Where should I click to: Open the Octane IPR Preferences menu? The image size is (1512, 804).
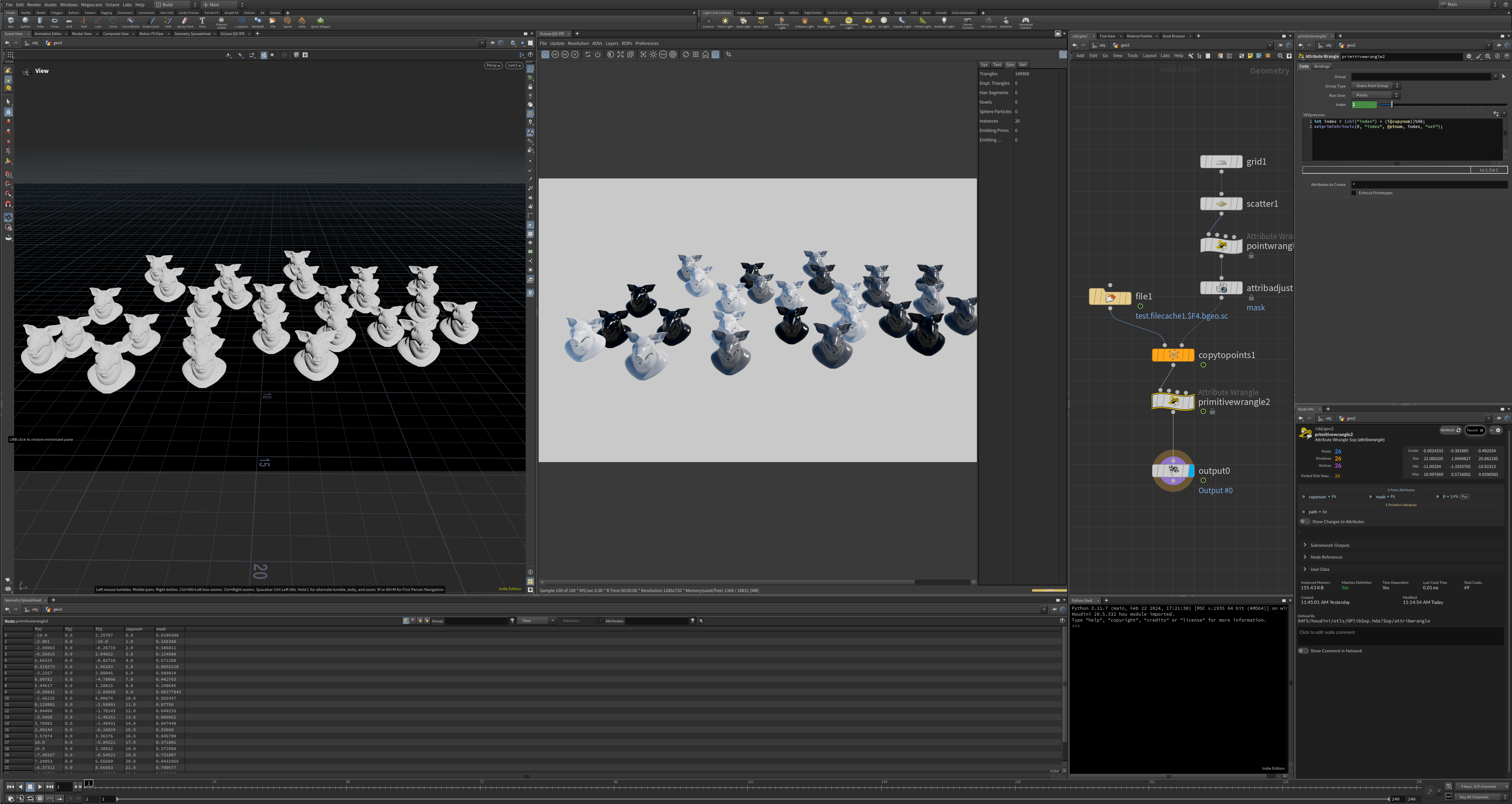(647, 43)
